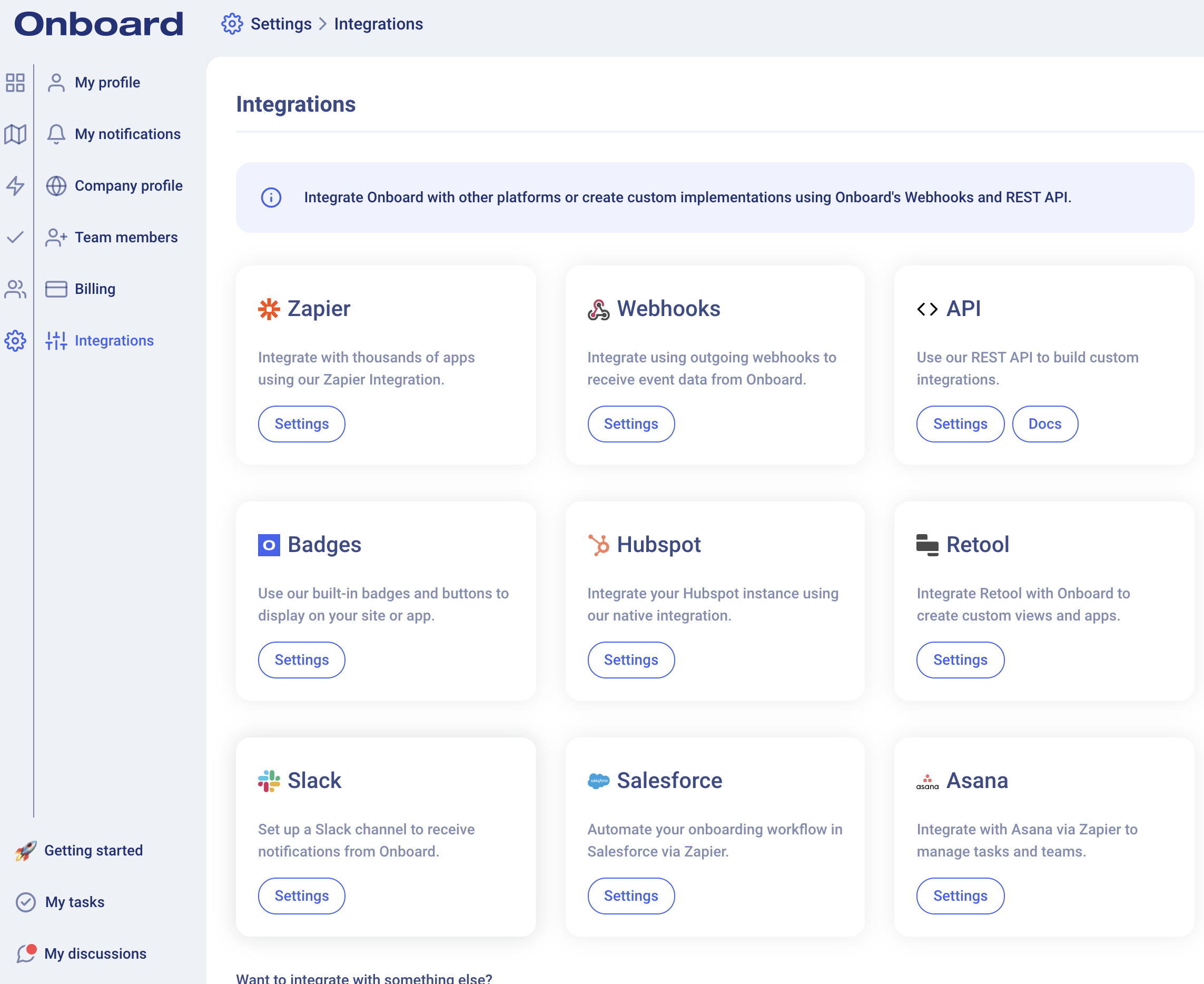Click Settings in the breadcrumb

pyautogui.click(x=281, y=24)
